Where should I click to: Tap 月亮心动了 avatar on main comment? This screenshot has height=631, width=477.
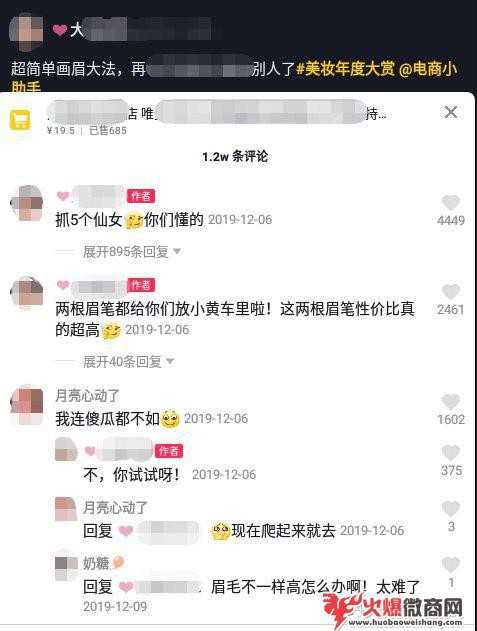click(27, 404)
